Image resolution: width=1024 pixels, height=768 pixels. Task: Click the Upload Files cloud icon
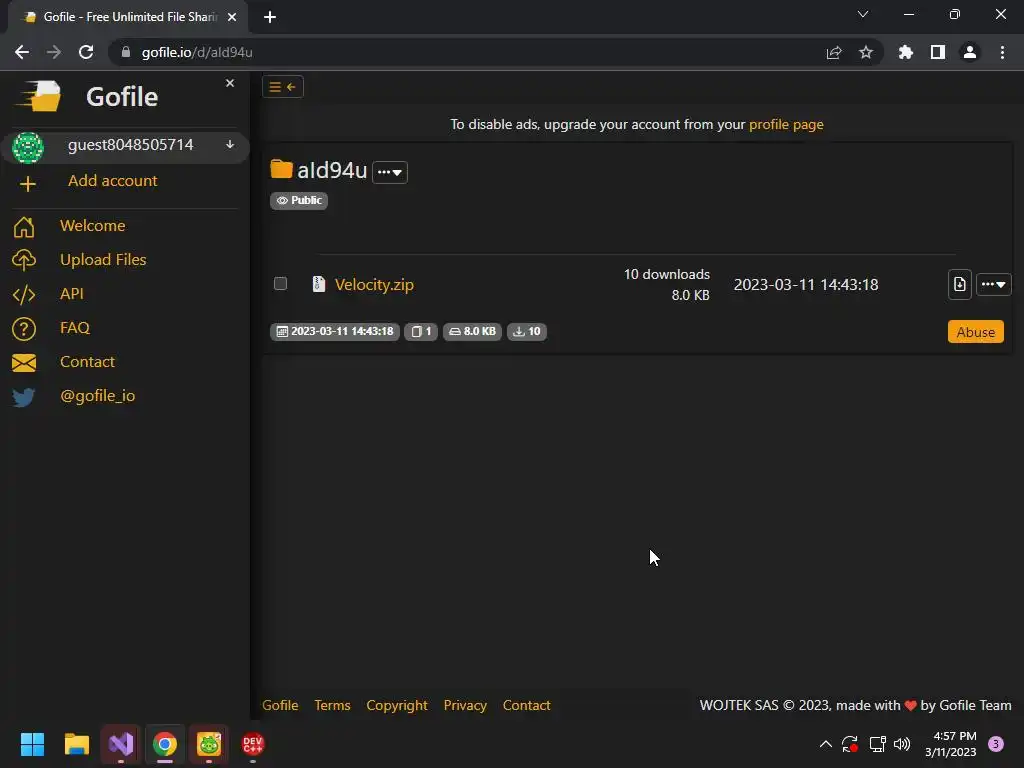pyautogui.click(x=24, y=261)
